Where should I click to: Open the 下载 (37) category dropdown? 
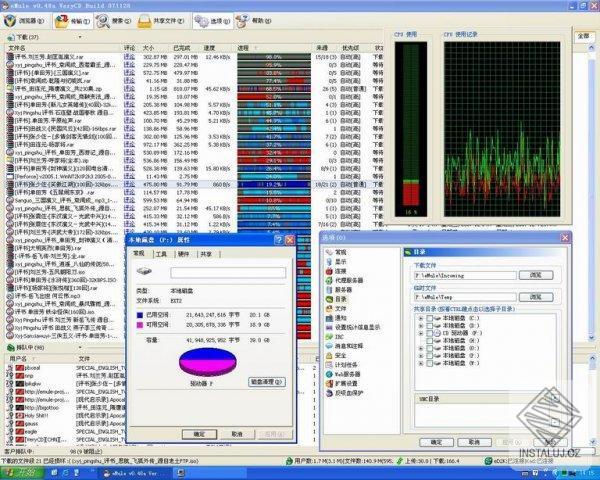(x=80, y=37)
